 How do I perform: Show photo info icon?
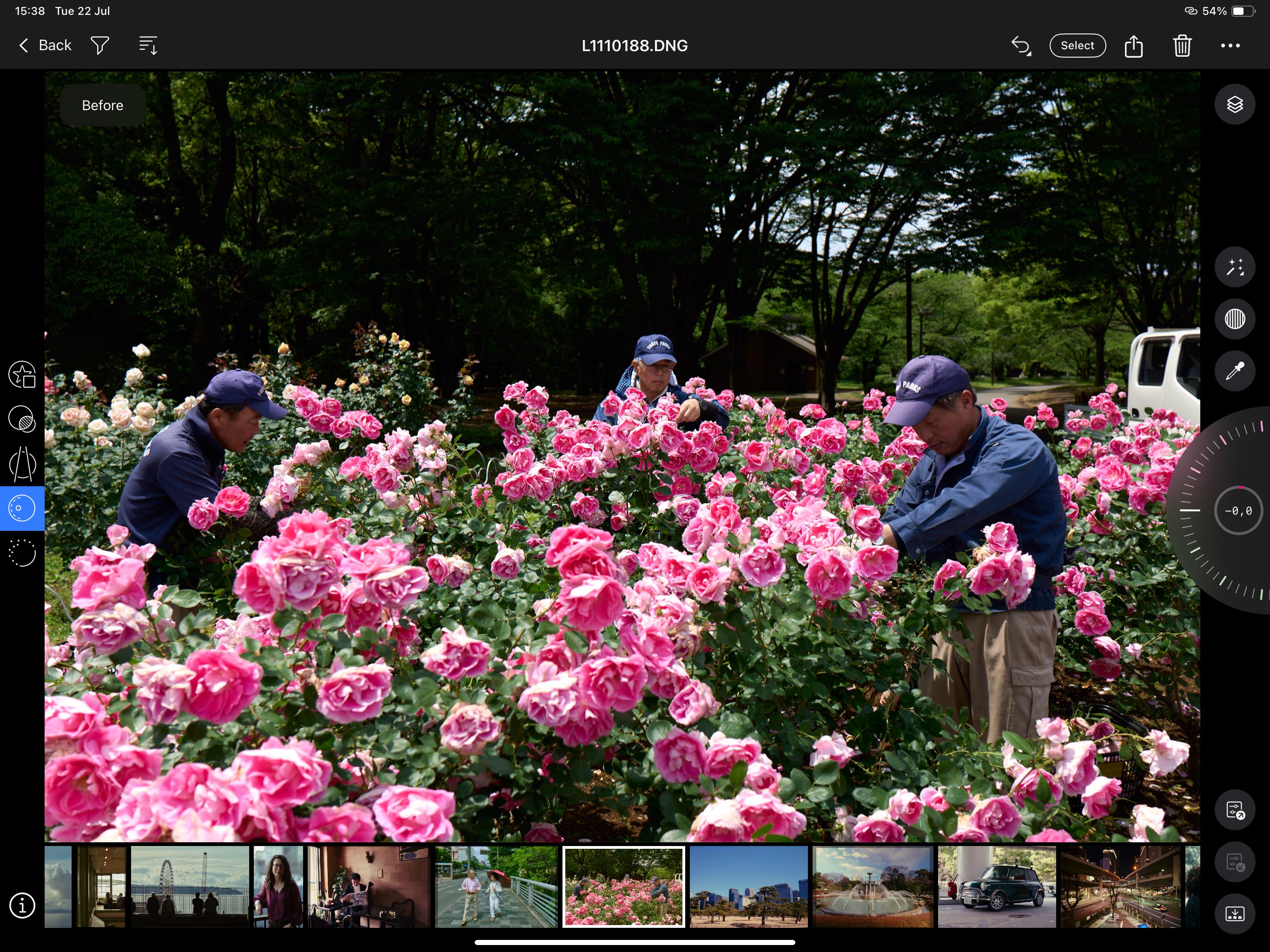tap(22, 906)
